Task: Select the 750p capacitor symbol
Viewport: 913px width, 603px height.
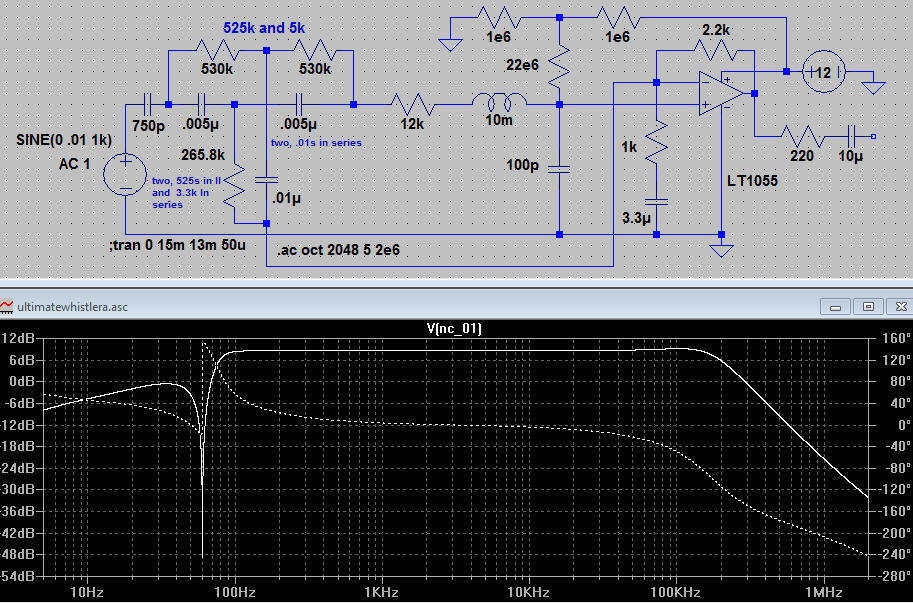Action: (x=147, y=105)
